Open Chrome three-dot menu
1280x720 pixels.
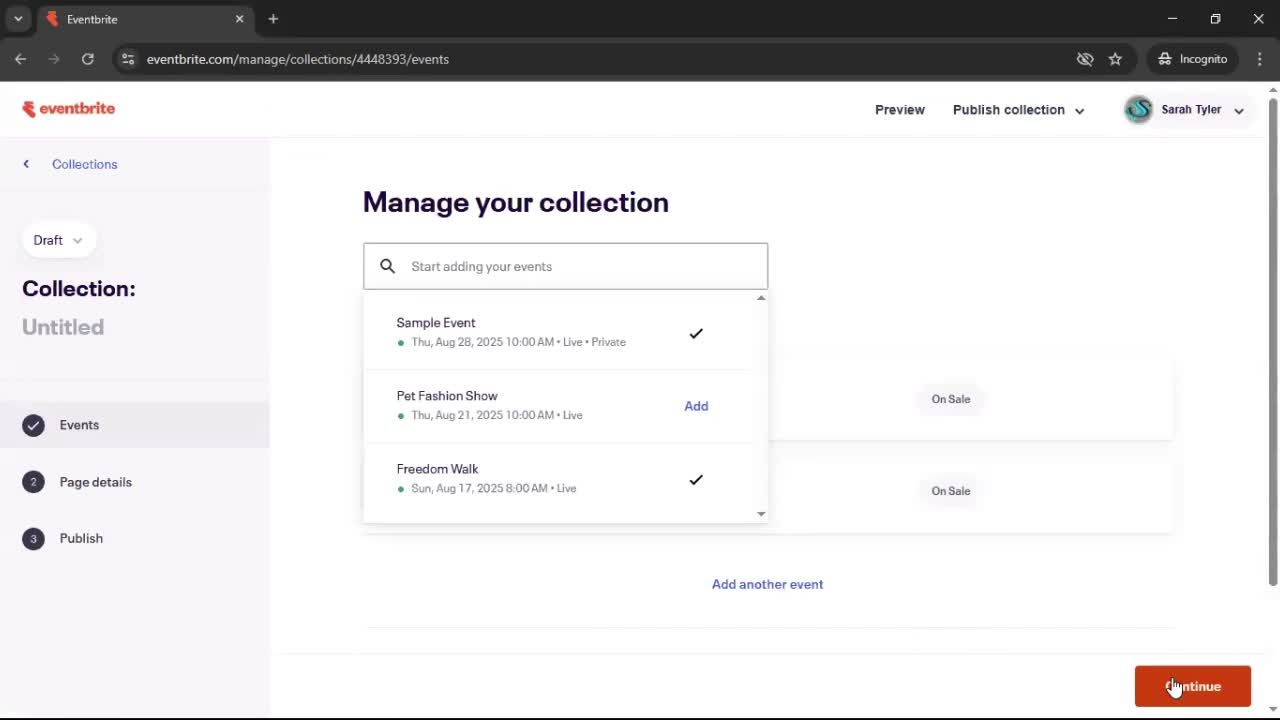click(x=1259, y=59)
